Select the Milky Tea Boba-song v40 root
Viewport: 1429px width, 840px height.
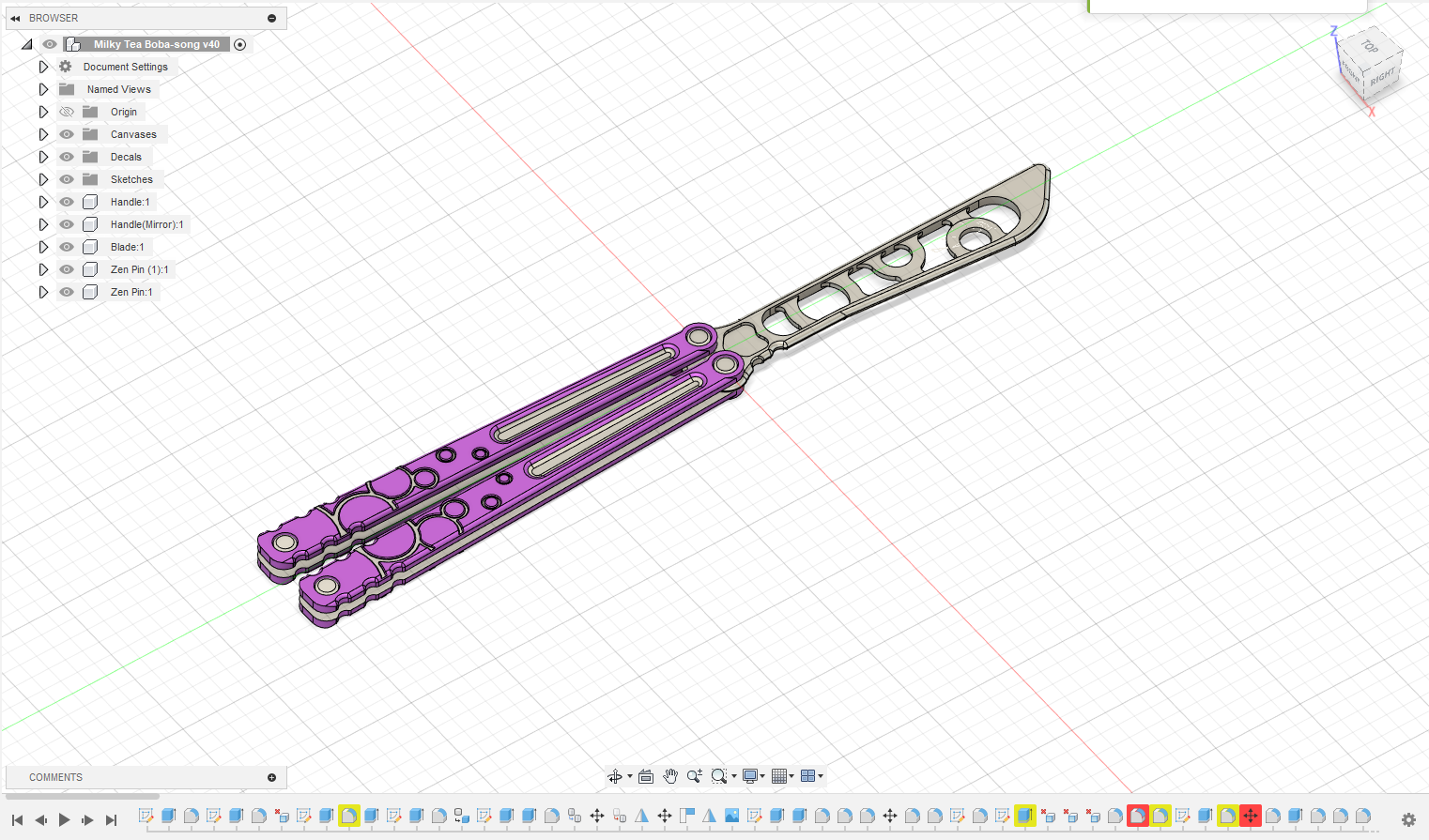click(x=156, y=44)
